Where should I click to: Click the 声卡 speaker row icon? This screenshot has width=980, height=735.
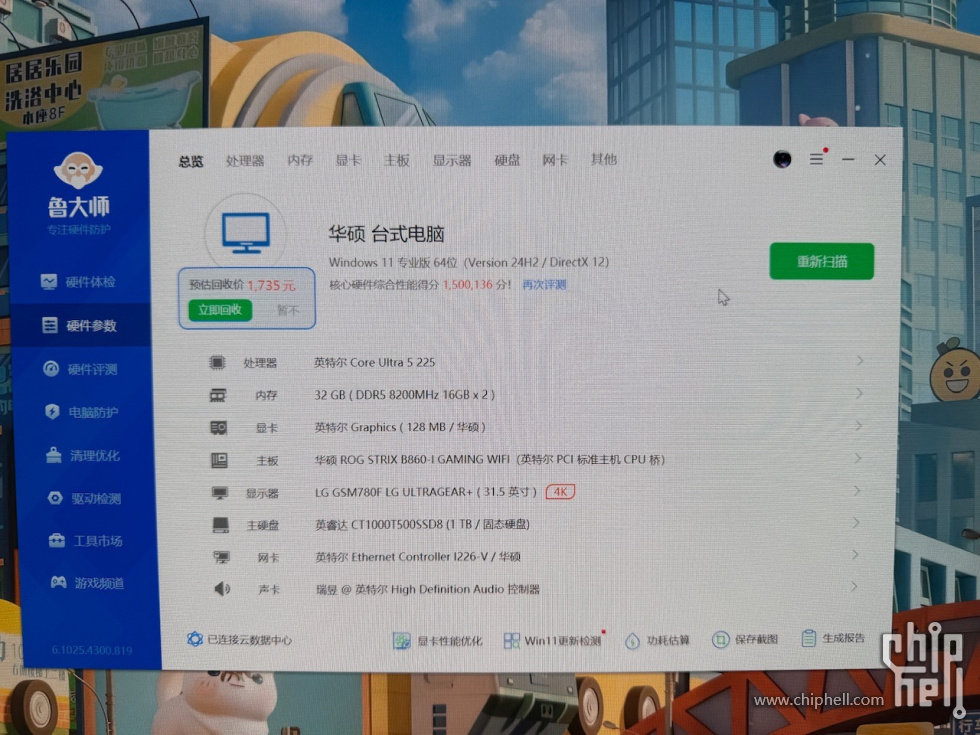(x=222, y=589)
